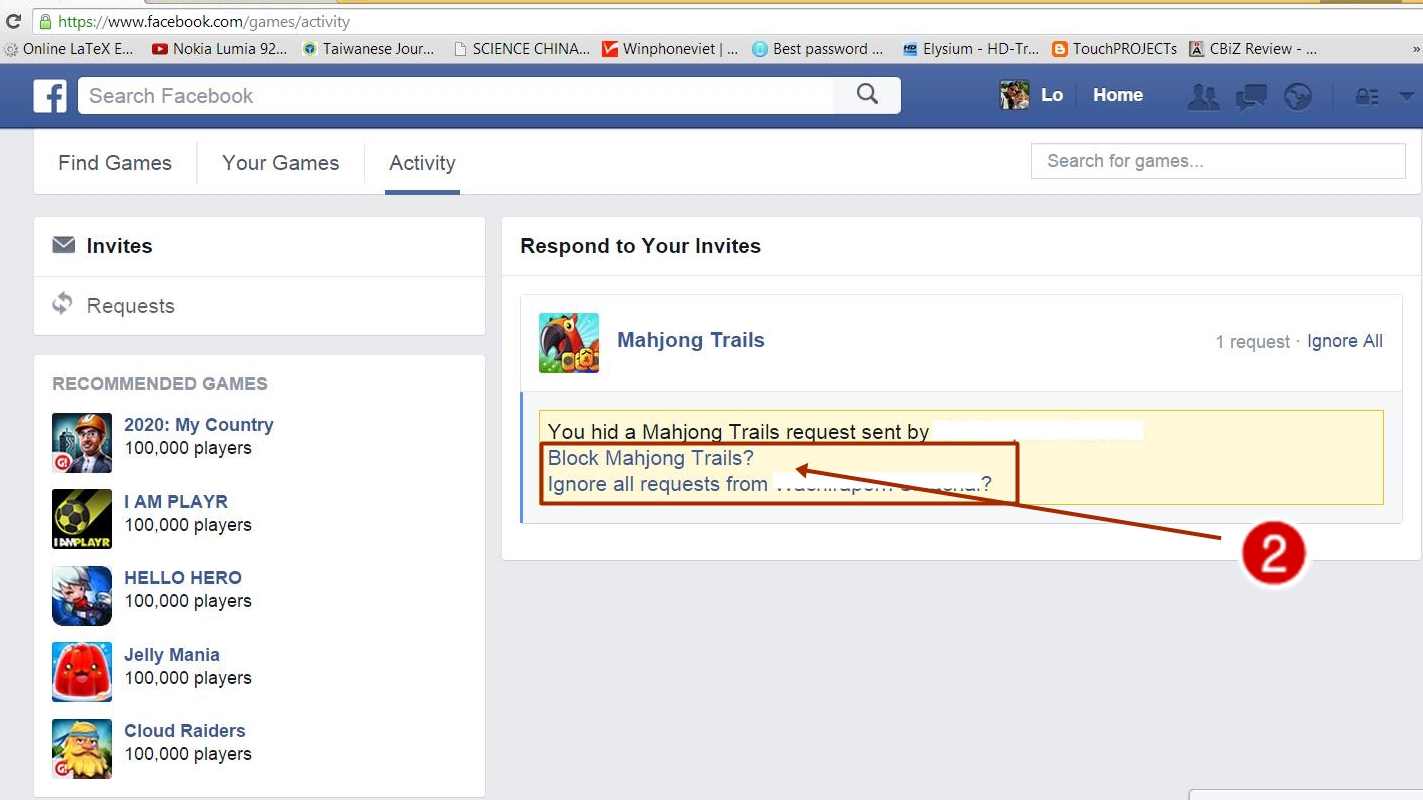1423x800 pixels.
Task: Select the Activity tab
Action: coord(422,163)
